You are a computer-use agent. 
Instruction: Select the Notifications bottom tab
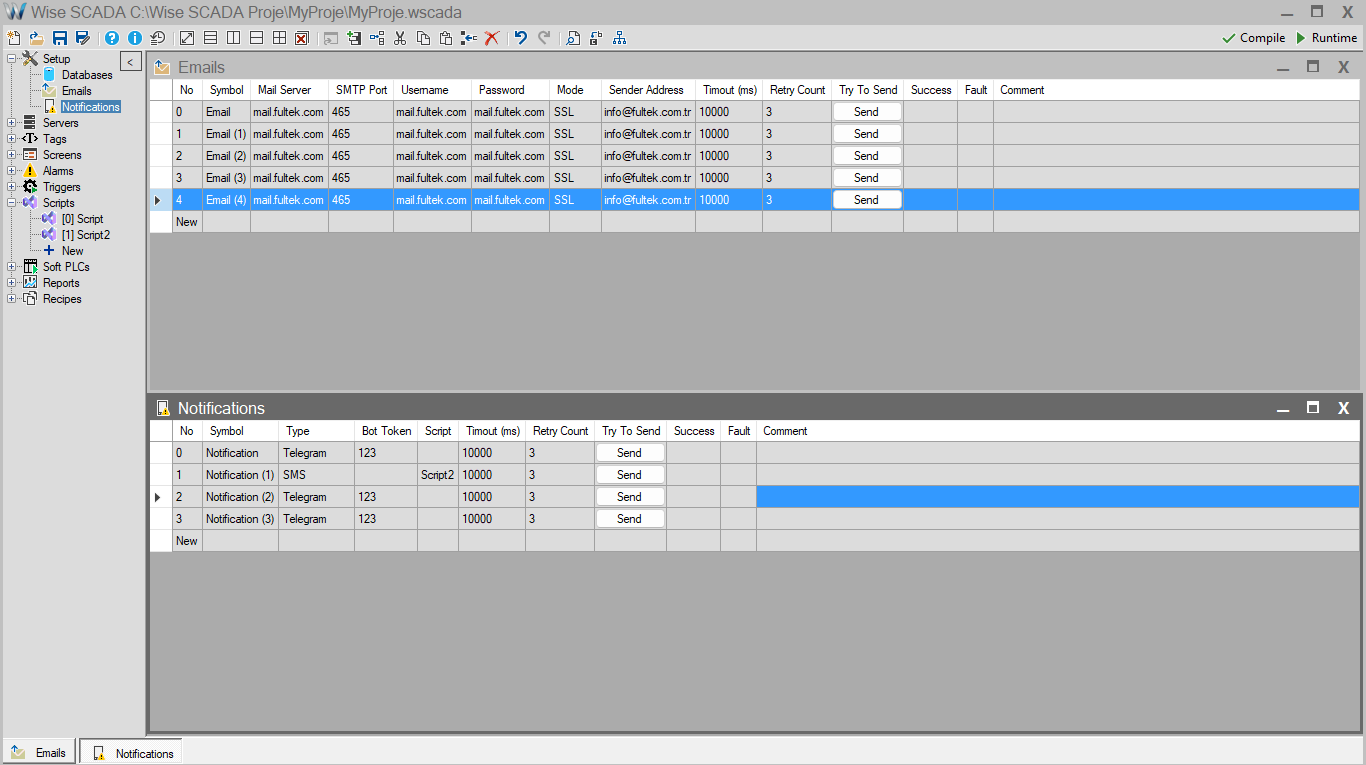click(132, 753)
